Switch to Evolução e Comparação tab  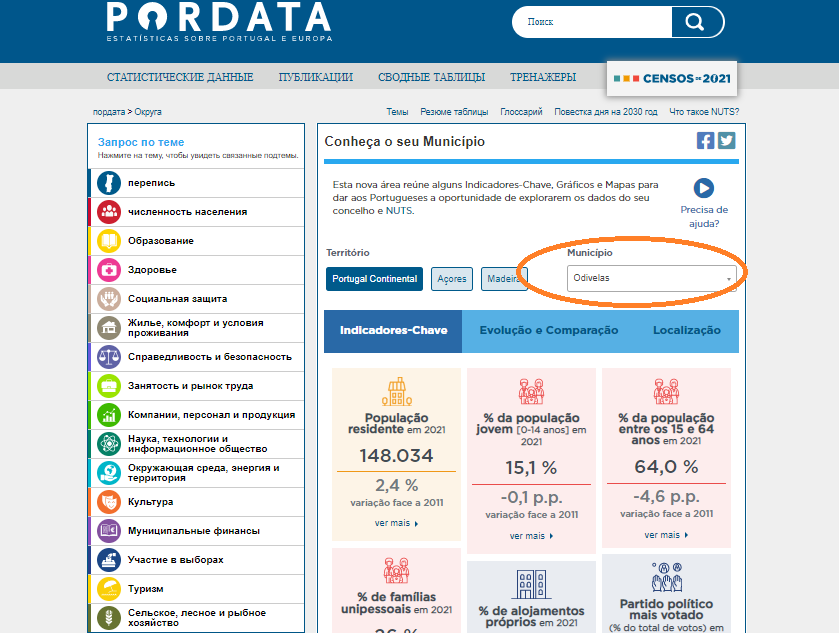(548, 331)
